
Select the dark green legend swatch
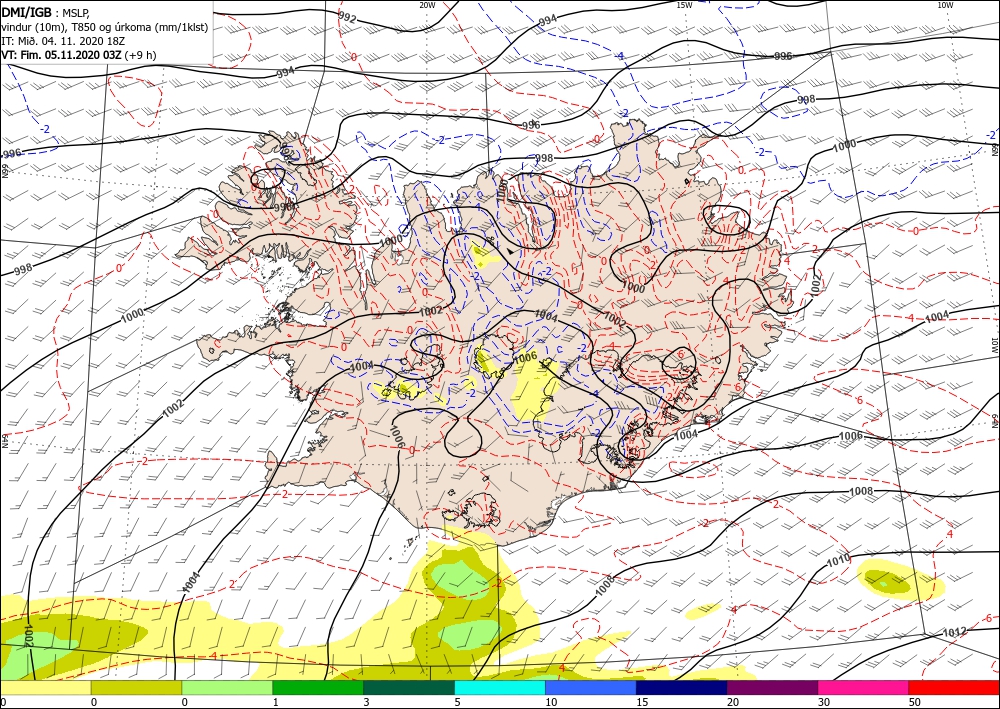(409, 687)
